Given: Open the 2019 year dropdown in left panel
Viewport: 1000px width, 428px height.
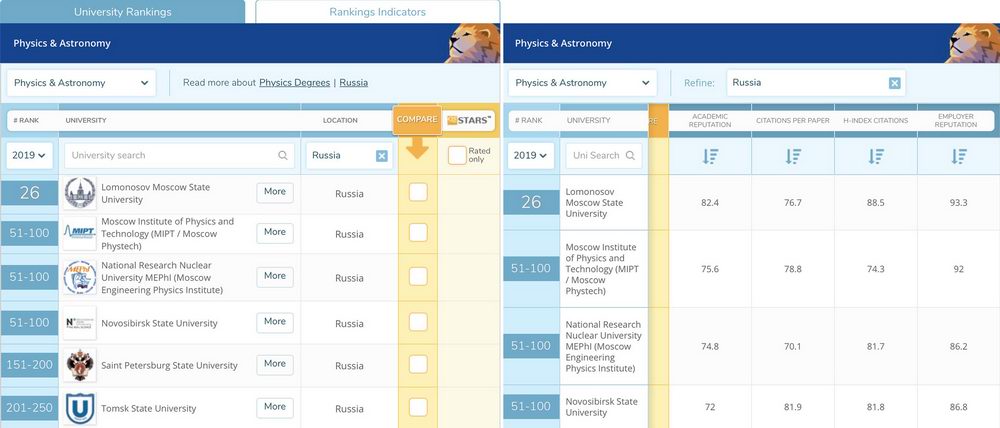Looking at the screenshot, I should (x=29, y=155).
